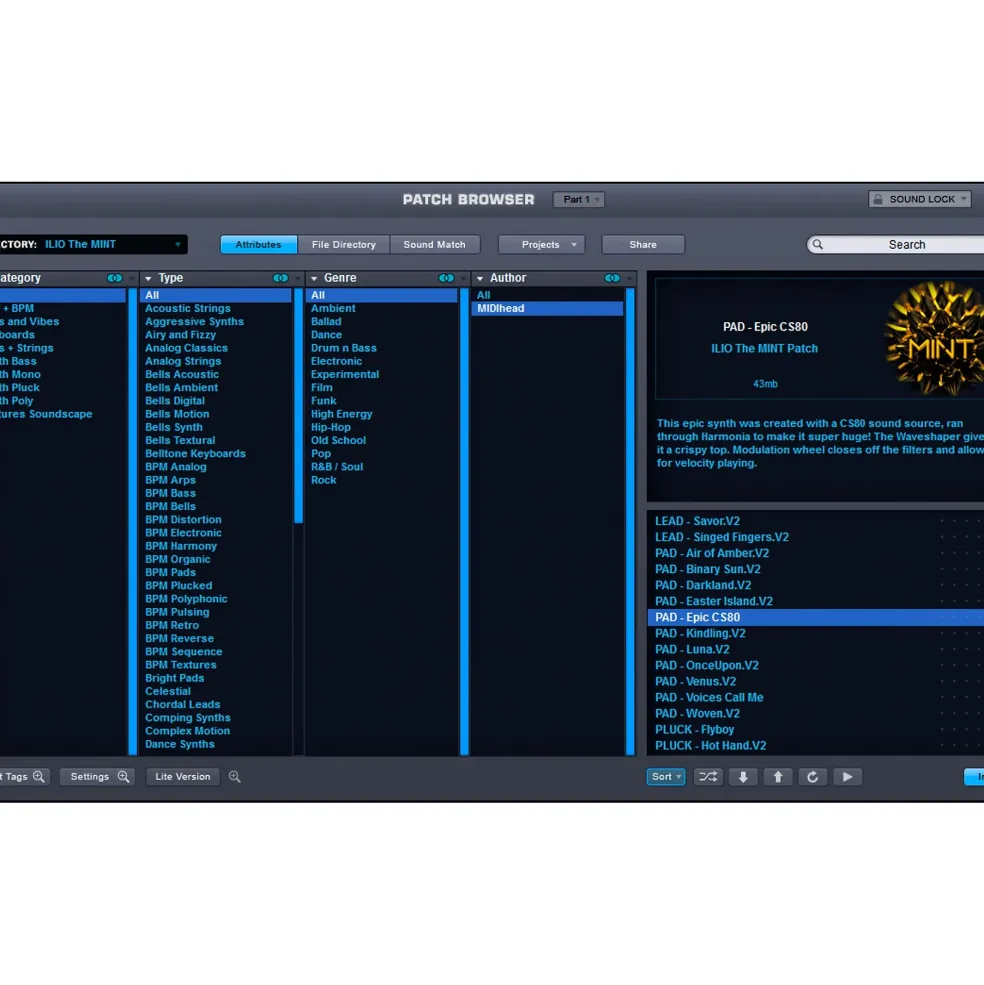
Task: Select MIDIhead author
Action: coord(547,308)
